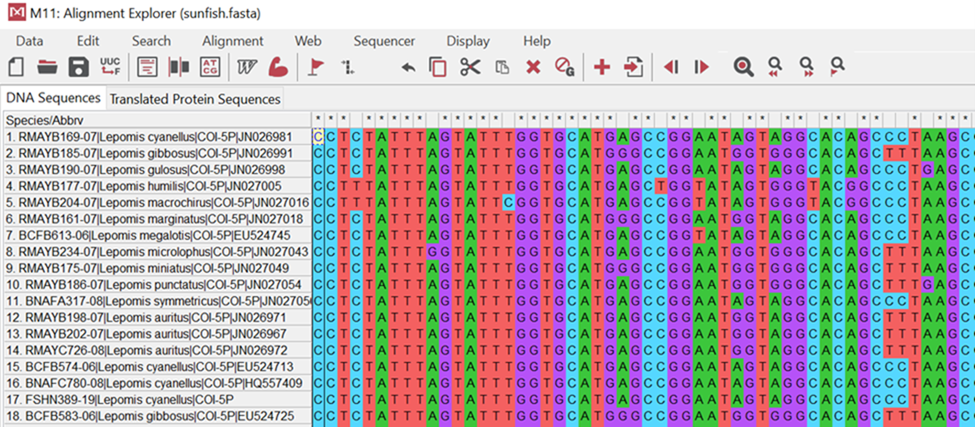Open a saved alignment using the folder icon
975x427 pixels.
[x=47, y=67]
